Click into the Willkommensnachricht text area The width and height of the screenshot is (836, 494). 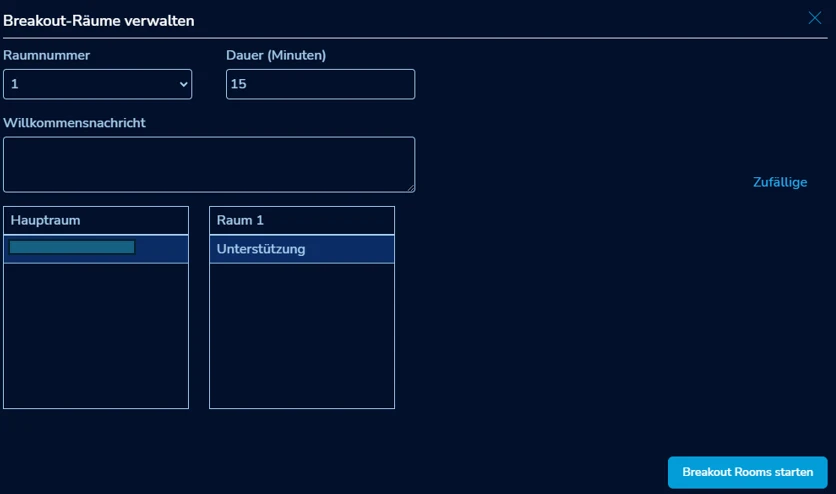point(208,164)
